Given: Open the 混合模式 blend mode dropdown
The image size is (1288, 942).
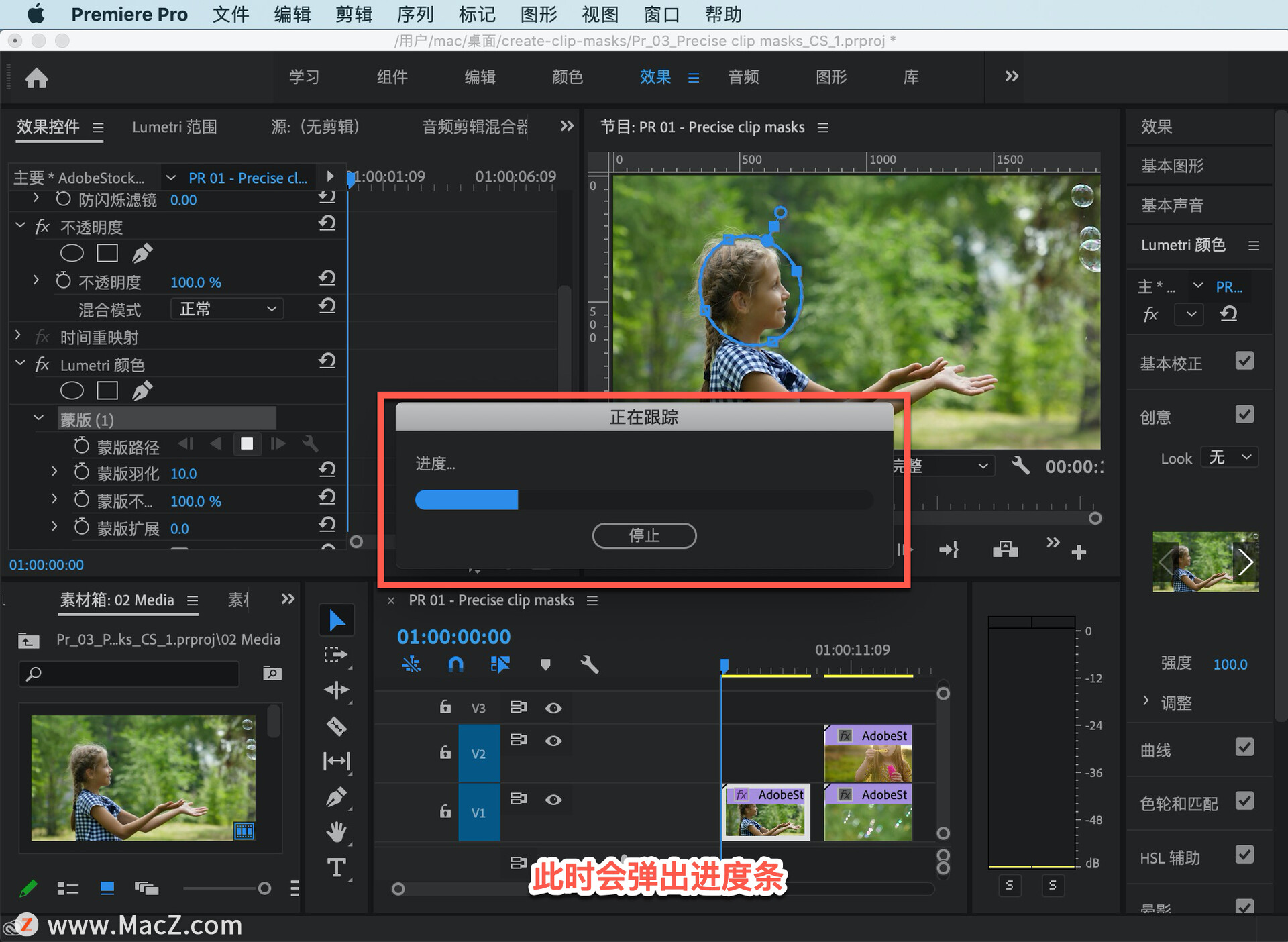Looking at the screenshot, I should 227,309.
